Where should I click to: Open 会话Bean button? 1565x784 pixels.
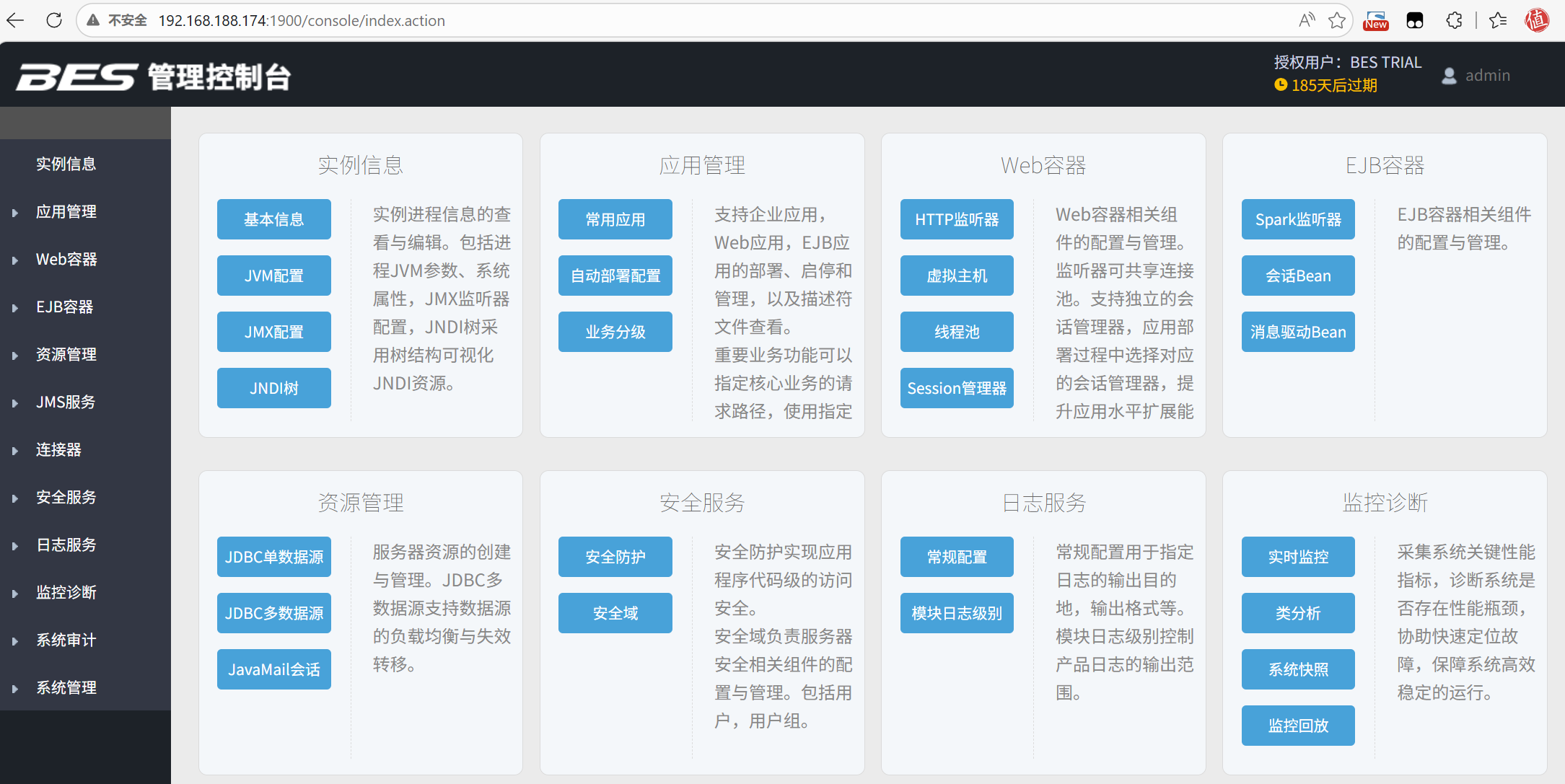tap(1298, 276)
